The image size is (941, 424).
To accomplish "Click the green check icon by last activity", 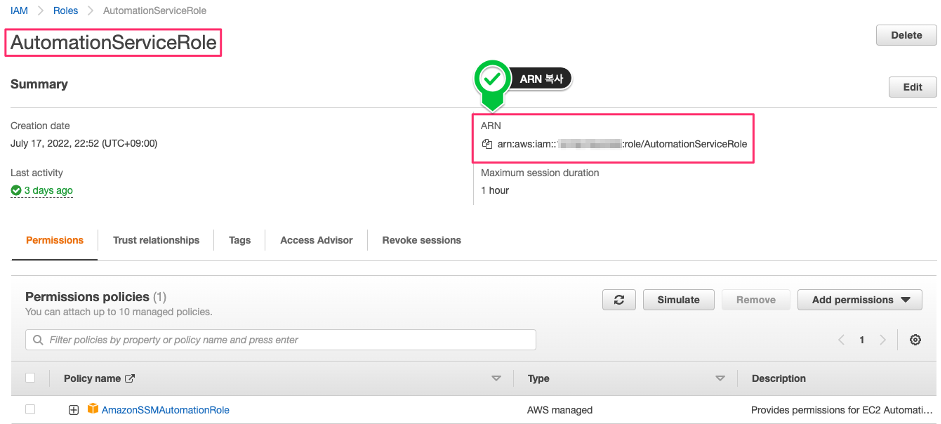I will tap(16, 191).
